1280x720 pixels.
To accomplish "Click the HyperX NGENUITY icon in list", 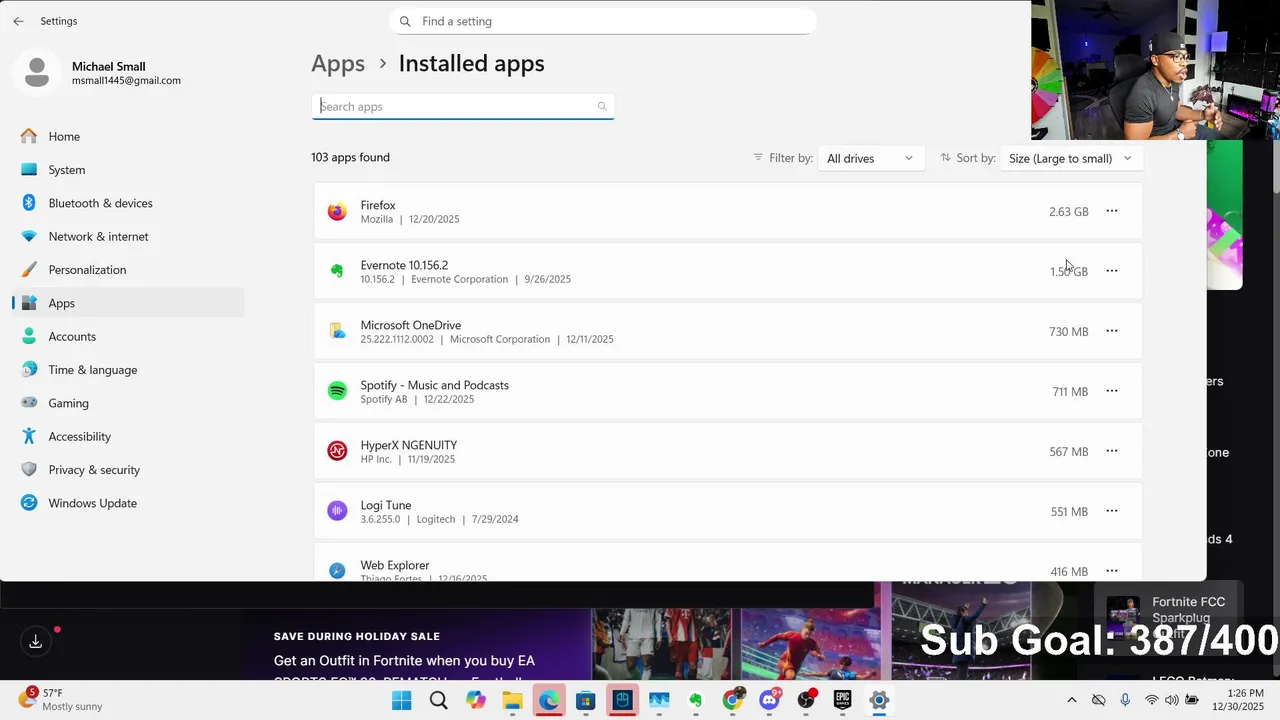I will click(x=337, y=451).
